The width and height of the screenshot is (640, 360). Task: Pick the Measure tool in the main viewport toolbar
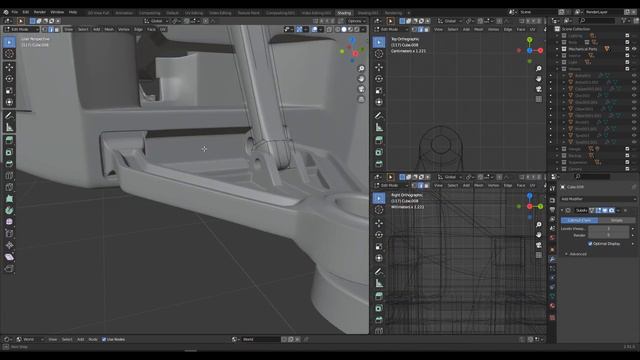pyautogui.click(x=9, y=128)
